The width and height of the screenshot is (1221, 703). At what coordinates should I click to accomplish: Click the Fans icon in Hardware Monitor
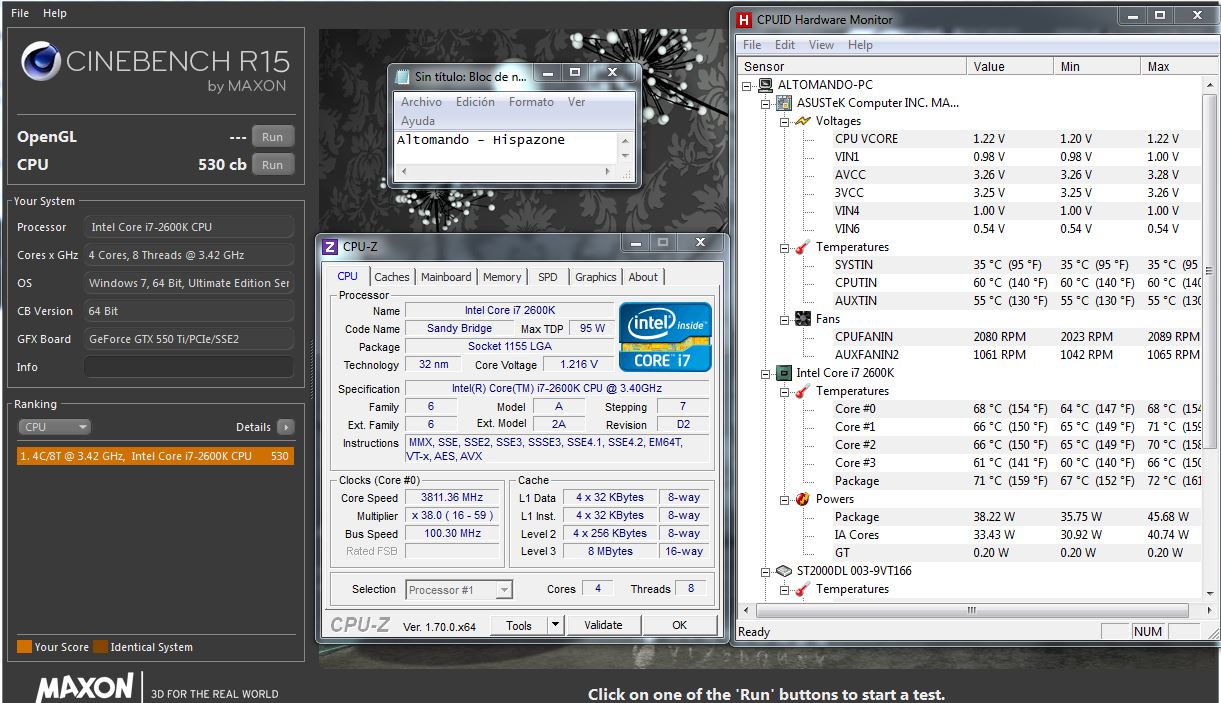point(802,319)
